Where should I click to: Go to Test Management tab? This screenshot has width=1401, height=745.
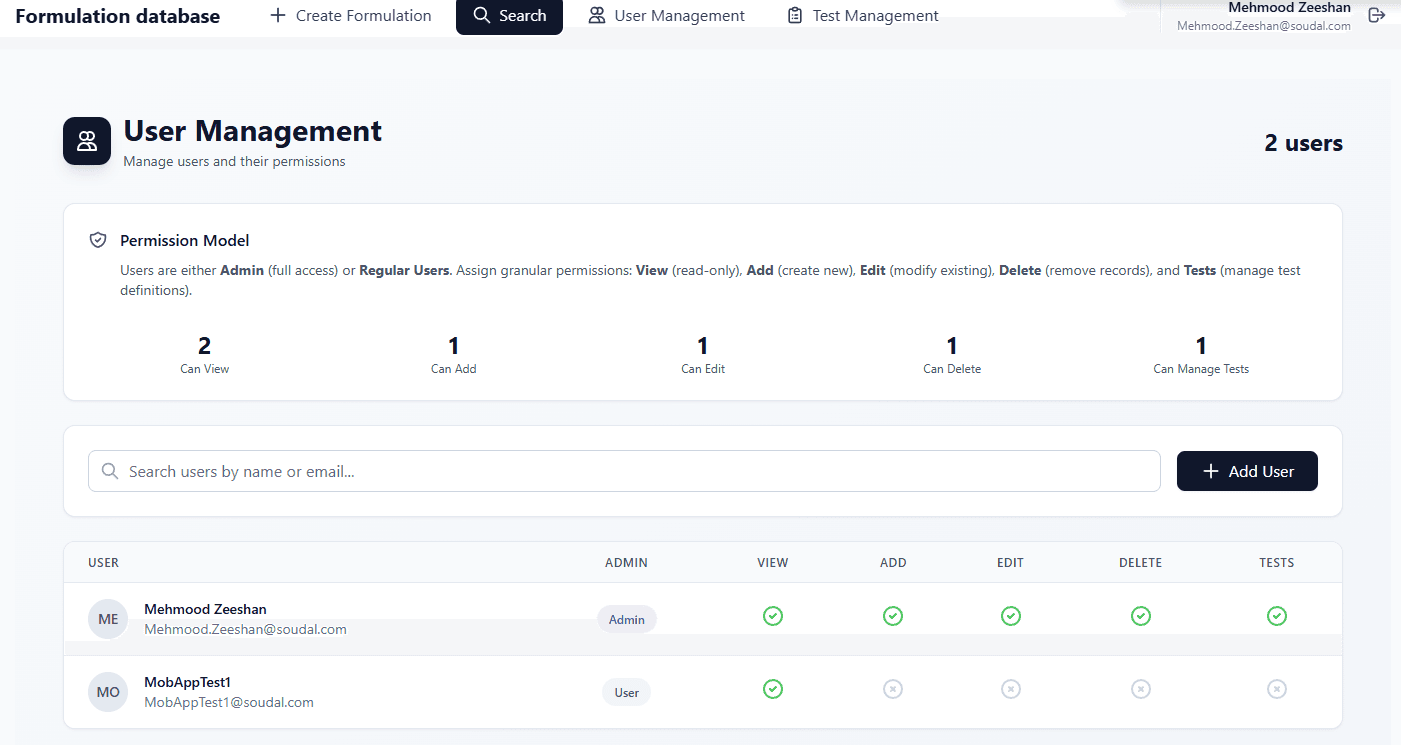coord(863,16)
